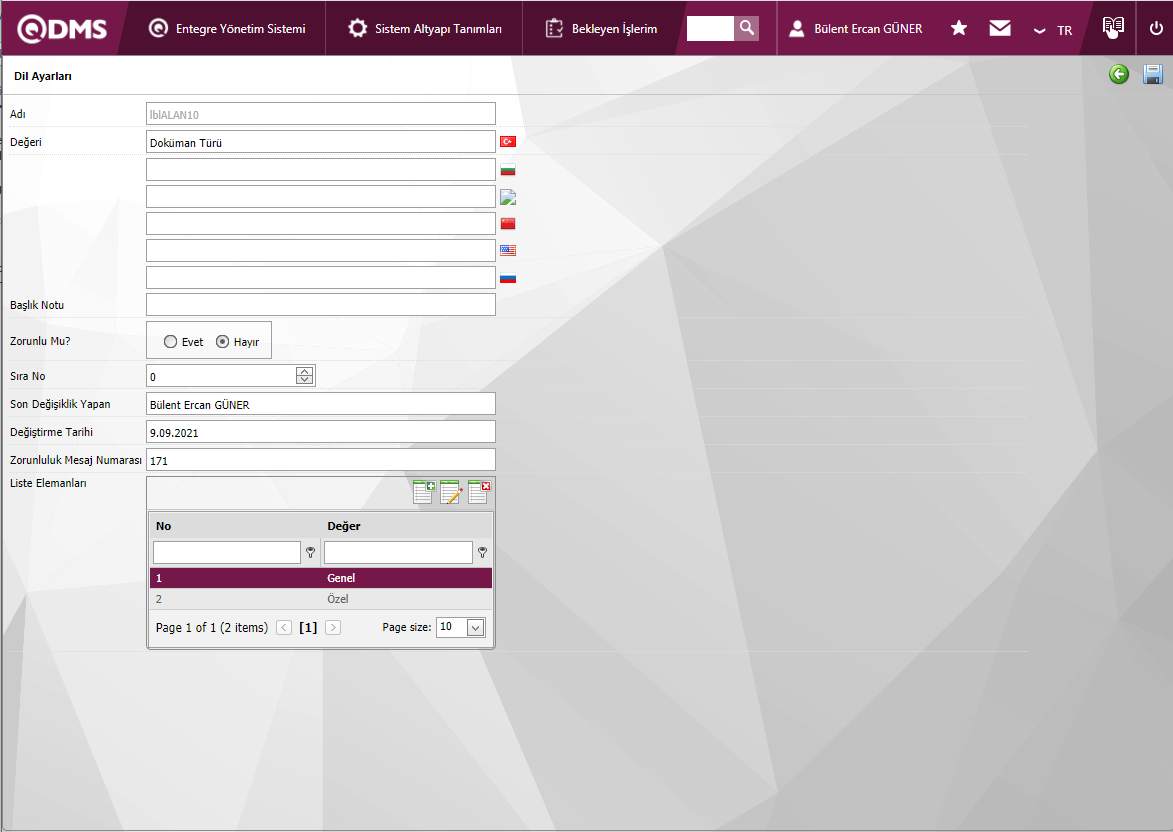
Task: Click Zorunluluk Mesaj Numarası field
Action: click(x=321, y=459)
